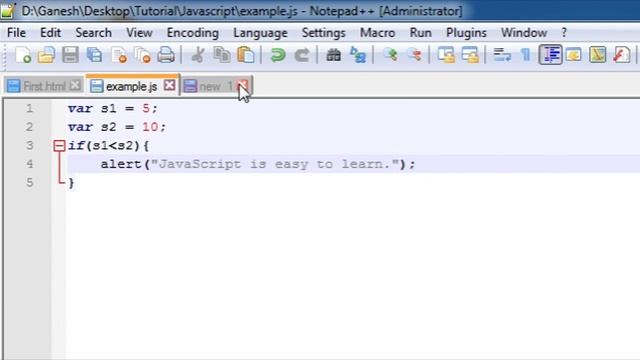
Task: Open the Macro menu
Action: (x=378, y=33)
